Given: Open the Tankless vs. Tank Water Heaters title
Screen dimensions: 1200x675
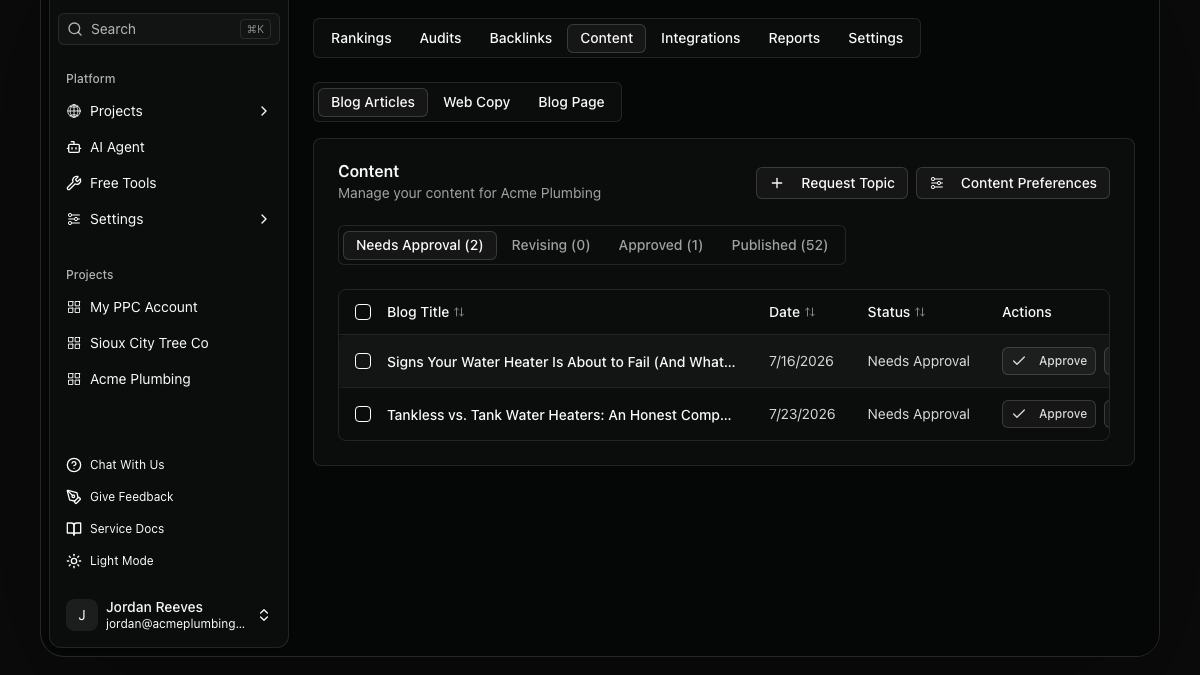Looking at the screenshot, I should pyautogui.click(x=559, y=414).
